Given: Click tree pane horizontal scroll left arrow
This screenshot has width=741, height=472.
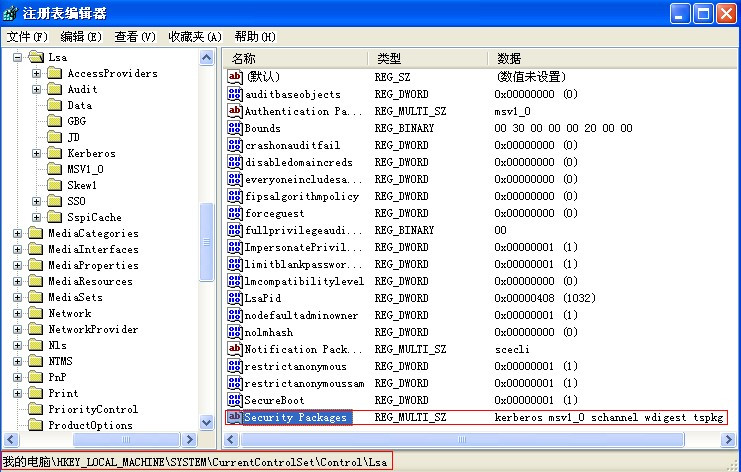Looking at the screenshot, I should click(11, 439).
